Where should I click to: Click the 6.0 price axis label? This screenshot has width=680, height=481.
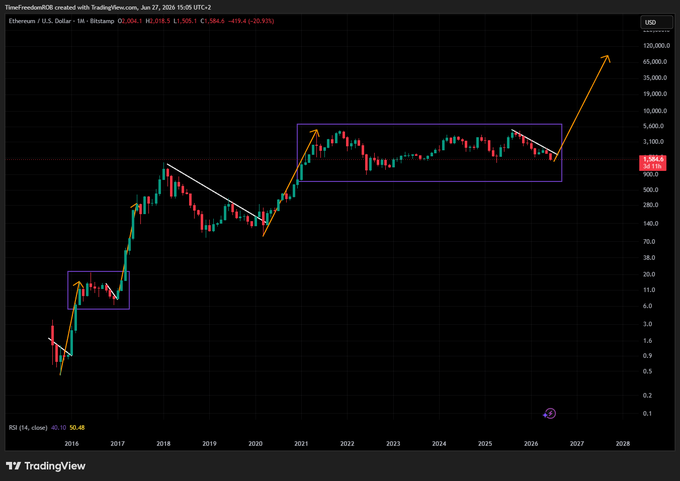coord(647,306)
